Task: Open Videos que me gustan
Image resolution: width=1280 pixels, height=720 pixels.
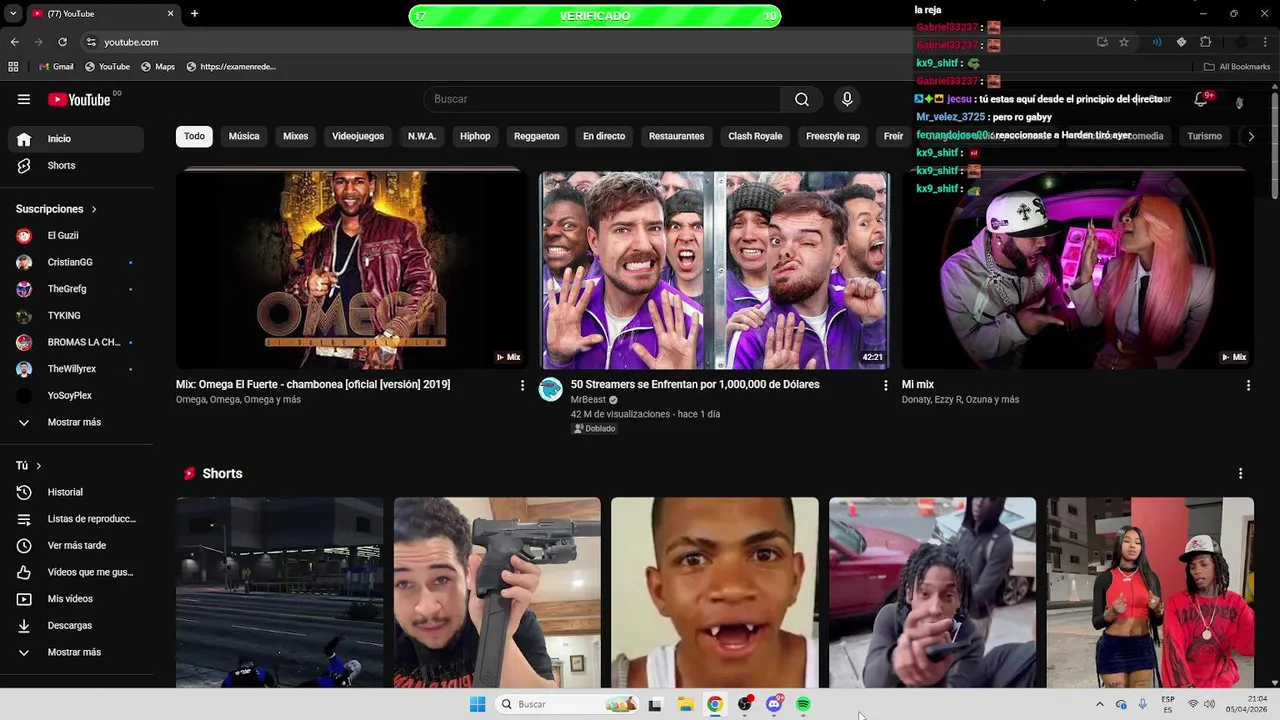Action: pyautogui.click(x=76, y=572)
